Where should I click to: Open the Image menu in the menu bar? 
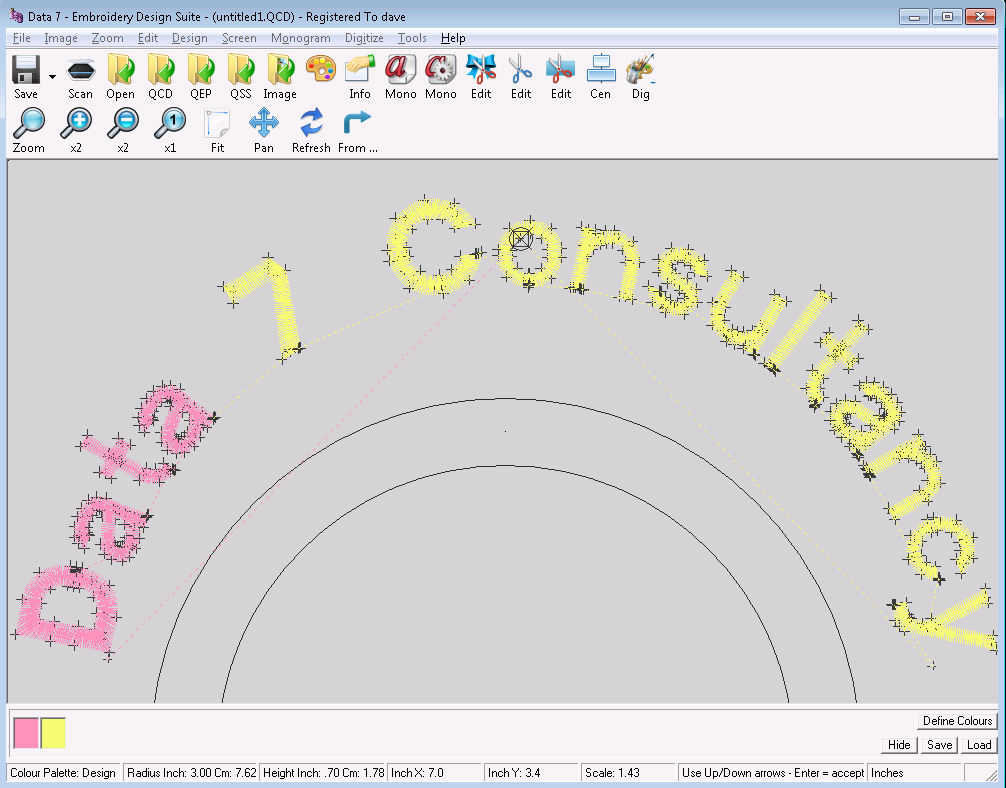point(61,38)
